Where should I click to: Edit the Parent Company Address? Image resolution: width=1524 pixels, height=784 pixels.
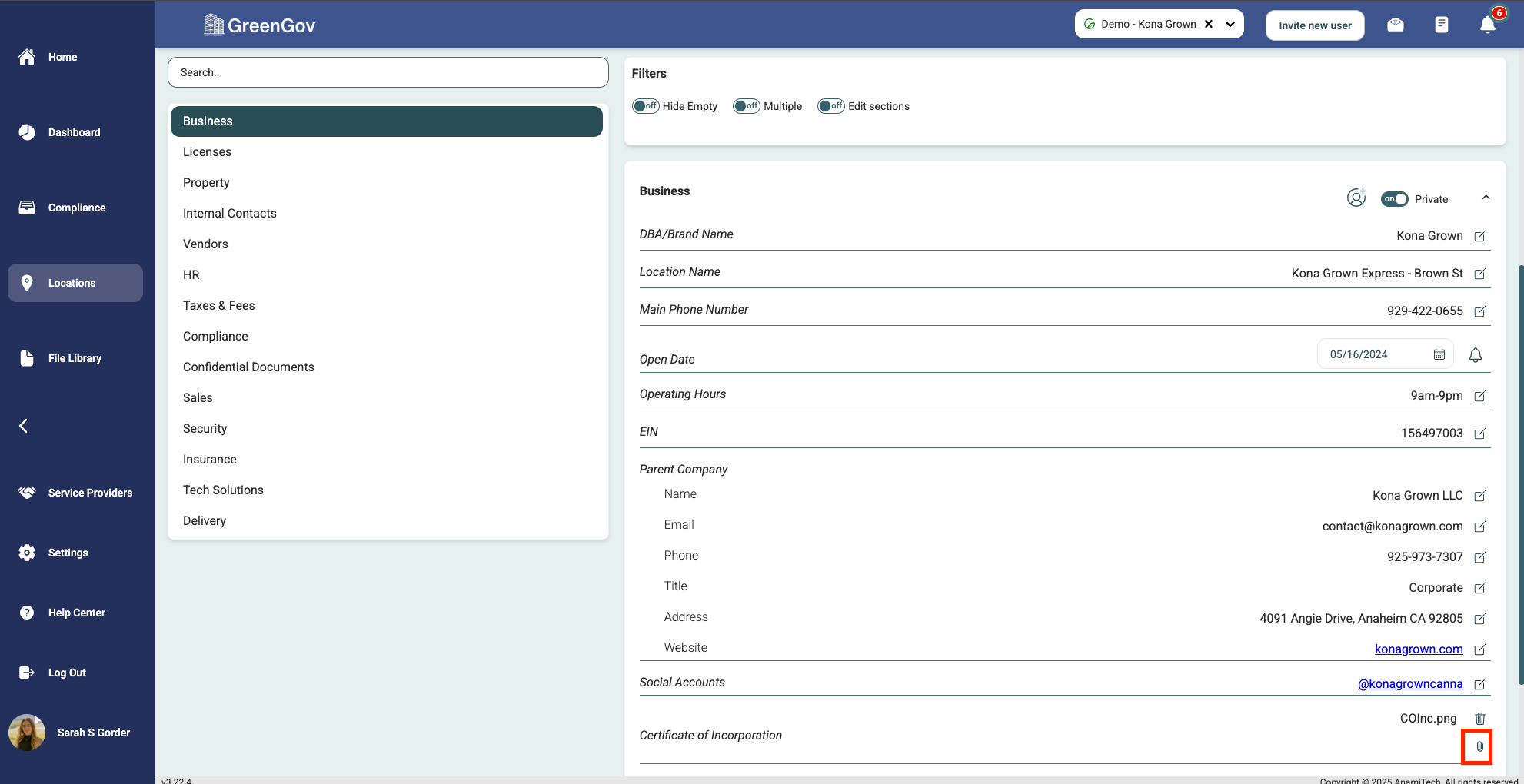click(1479, 619)
